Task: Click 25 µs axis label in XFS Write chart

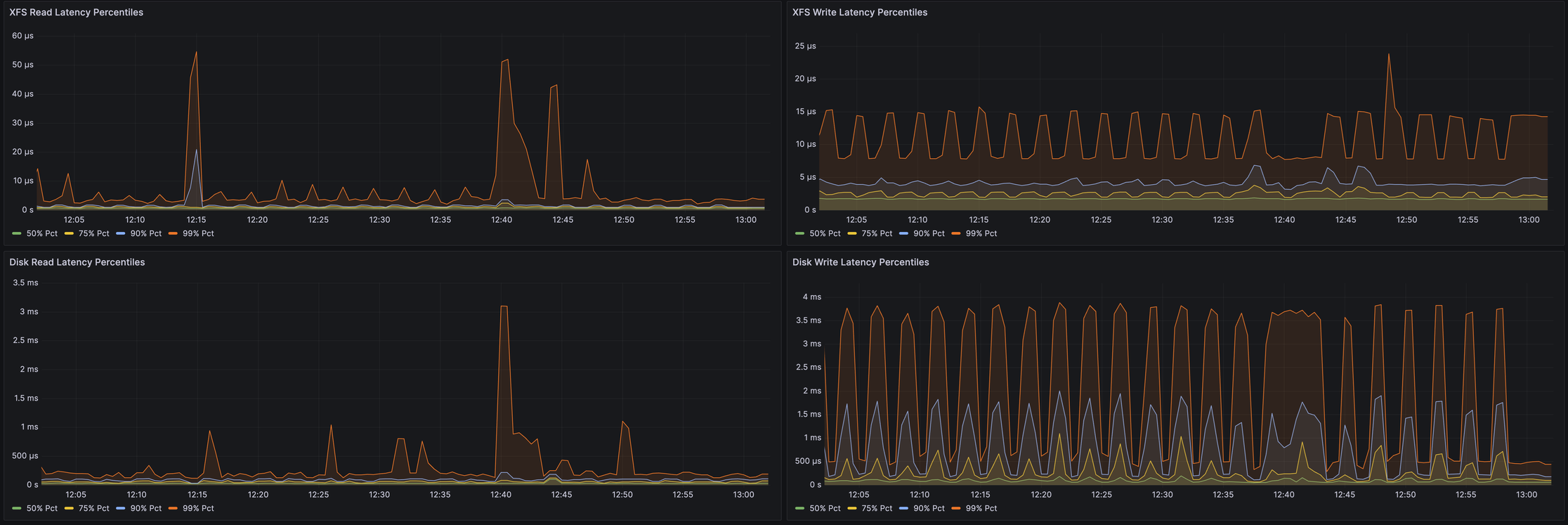Action: click(x=805, y=46)
